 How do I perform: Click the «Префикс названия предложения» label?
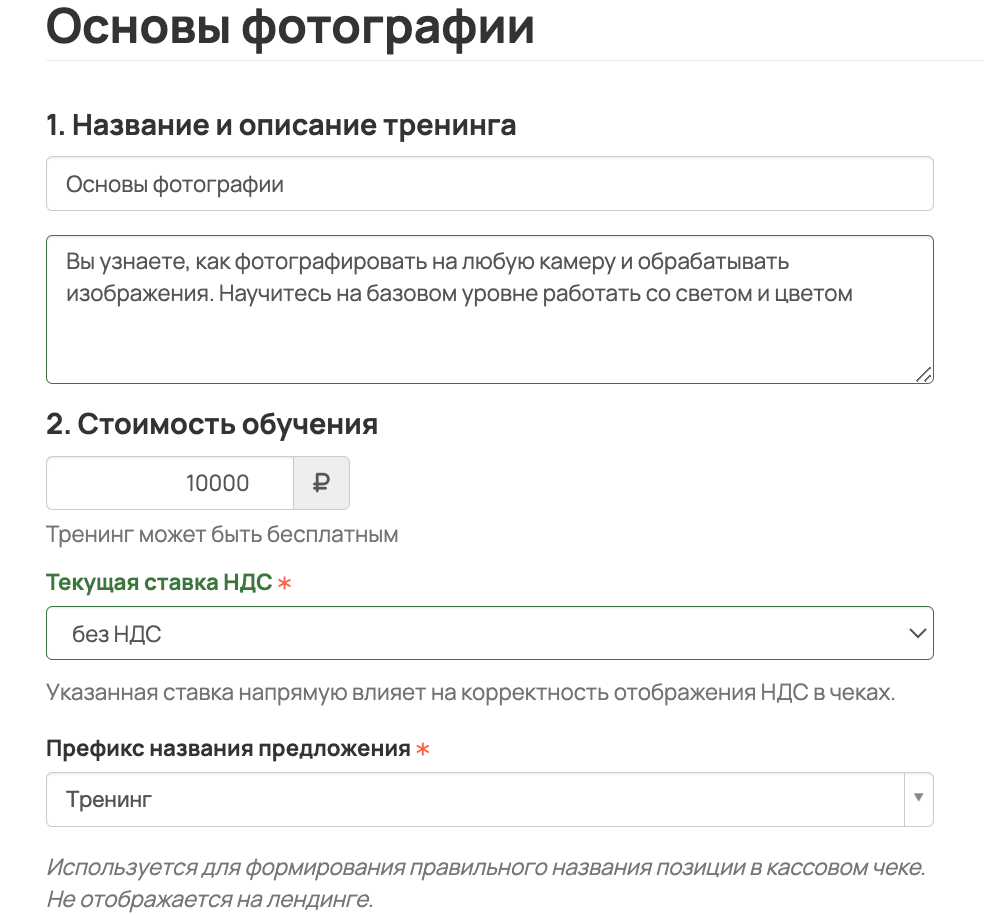tap(228, 749)
